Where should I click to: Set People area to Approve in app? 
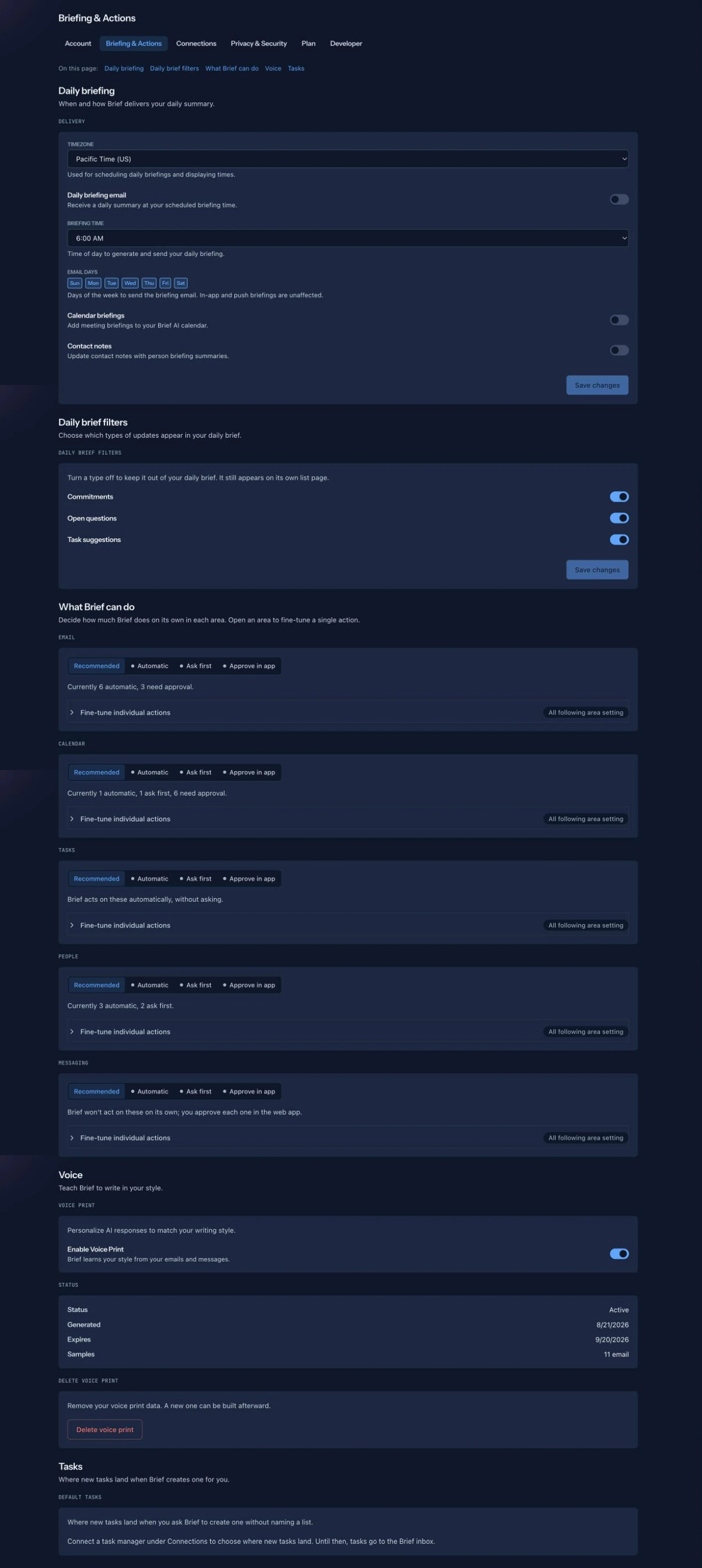pyautogui.click(x=249, y=985)
